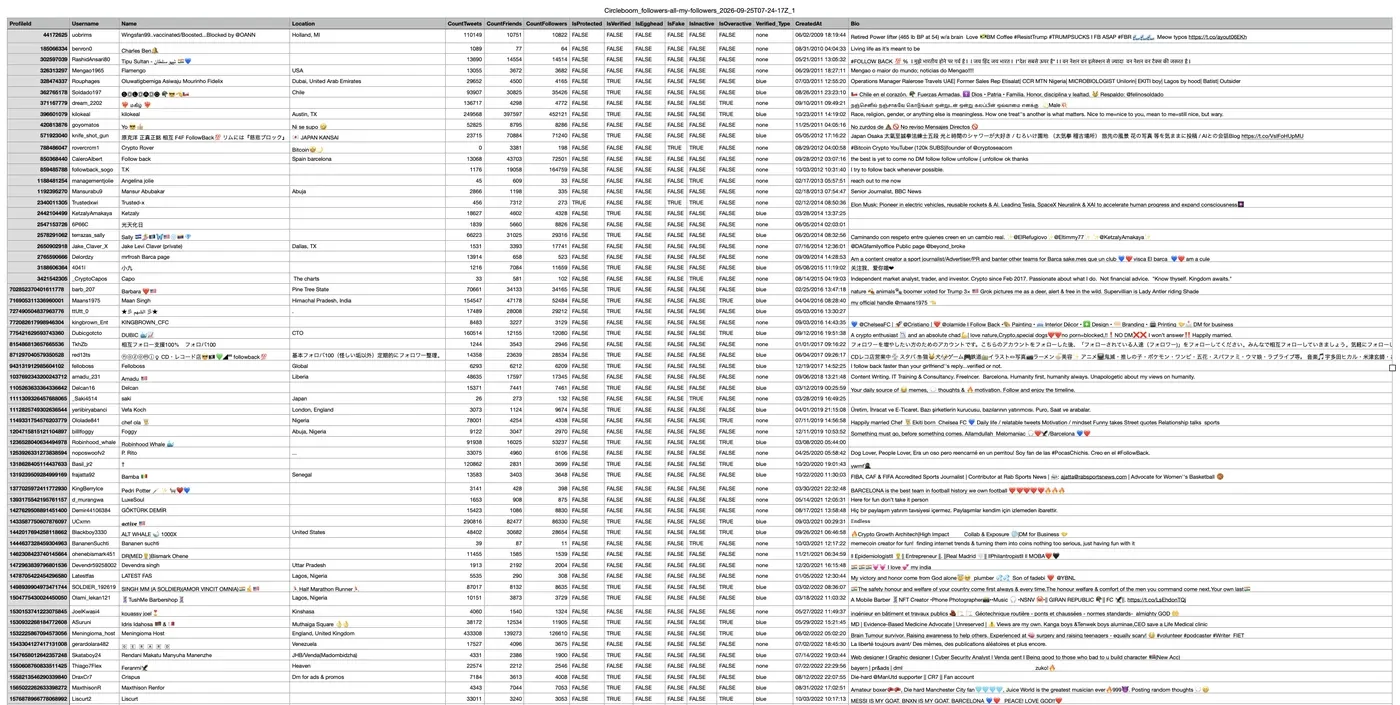Select the username followback_sogo
This screenshot has height=705, width=1400.
coord(91,171)
